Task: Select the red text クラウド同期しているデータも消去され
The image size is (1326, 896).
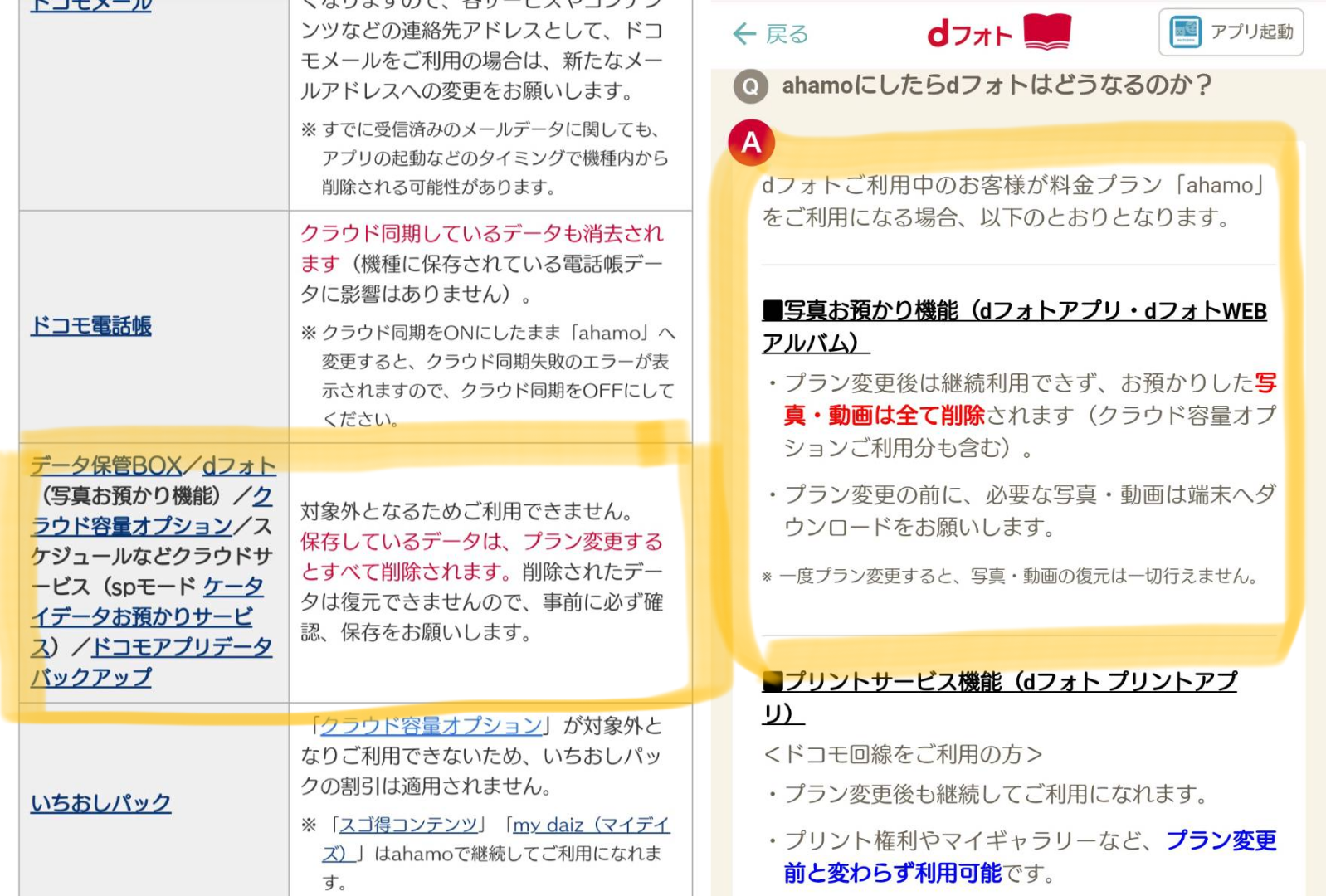Action: (482, 233)
